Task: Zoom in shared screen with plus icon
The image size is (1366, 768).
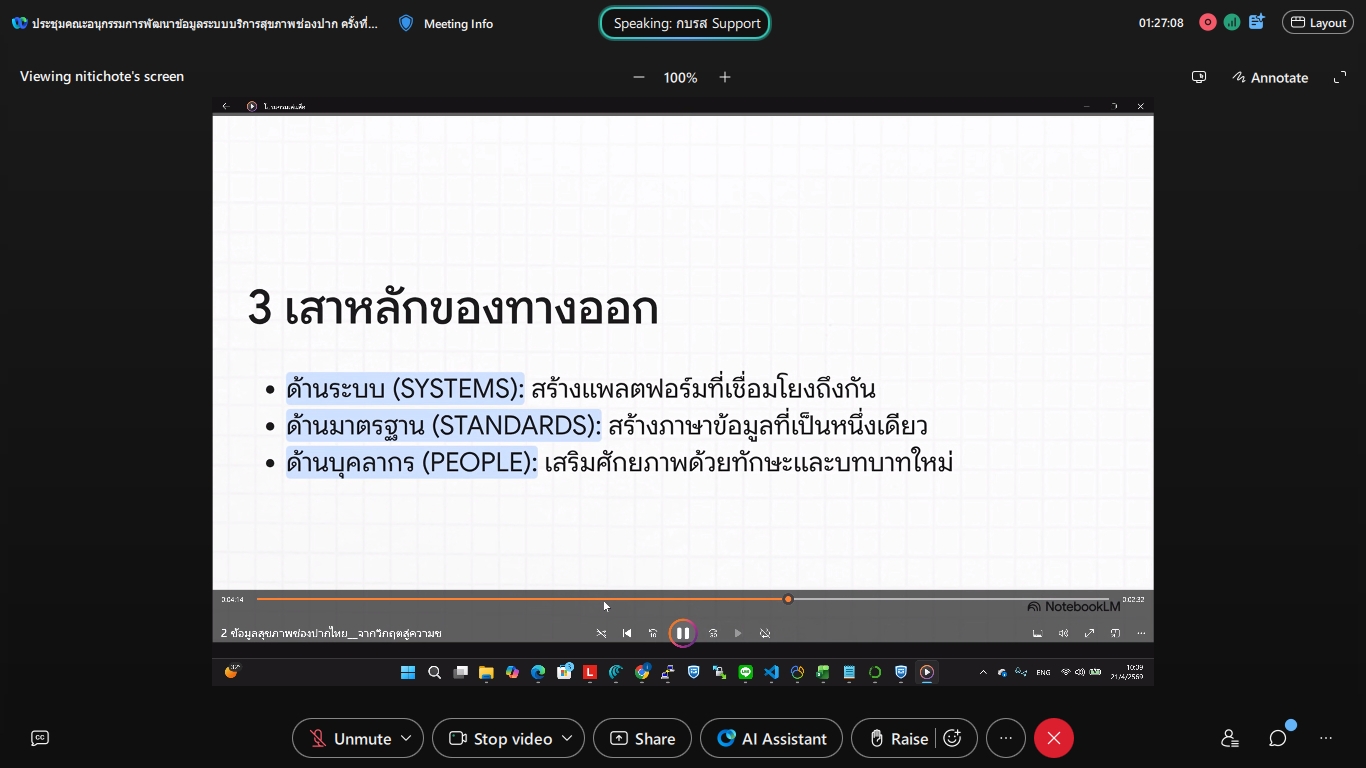Action: 725,77
